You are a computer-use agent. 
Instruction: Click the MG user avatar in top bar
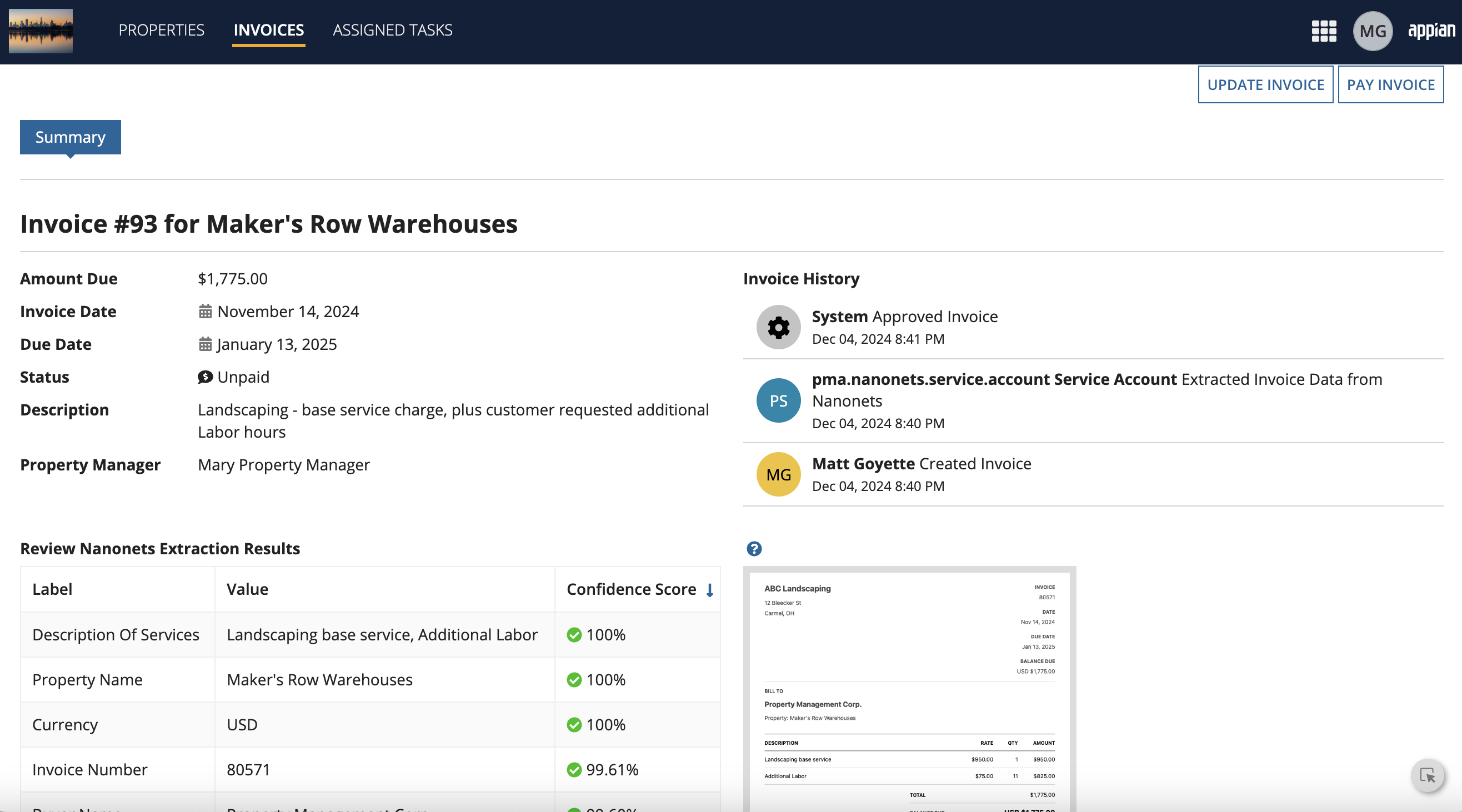(1373, 31)
